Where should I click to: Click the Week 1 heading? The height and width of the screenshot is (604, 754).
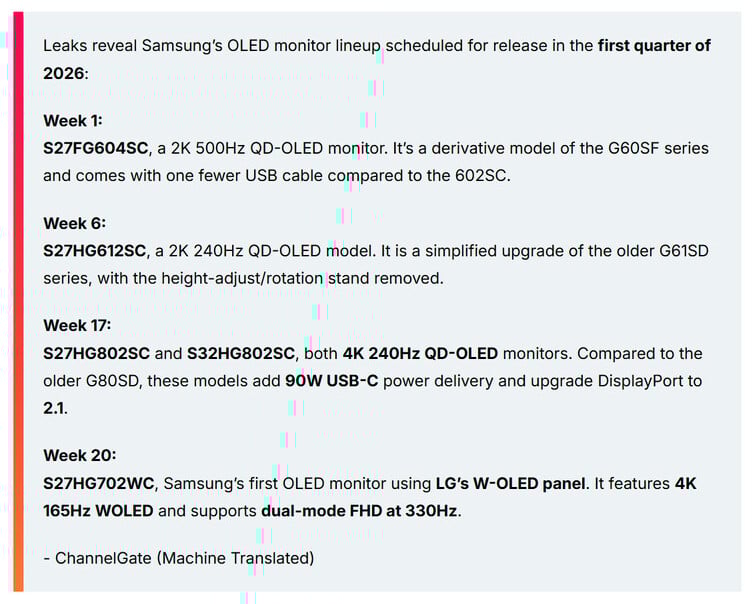coord(72,121)
